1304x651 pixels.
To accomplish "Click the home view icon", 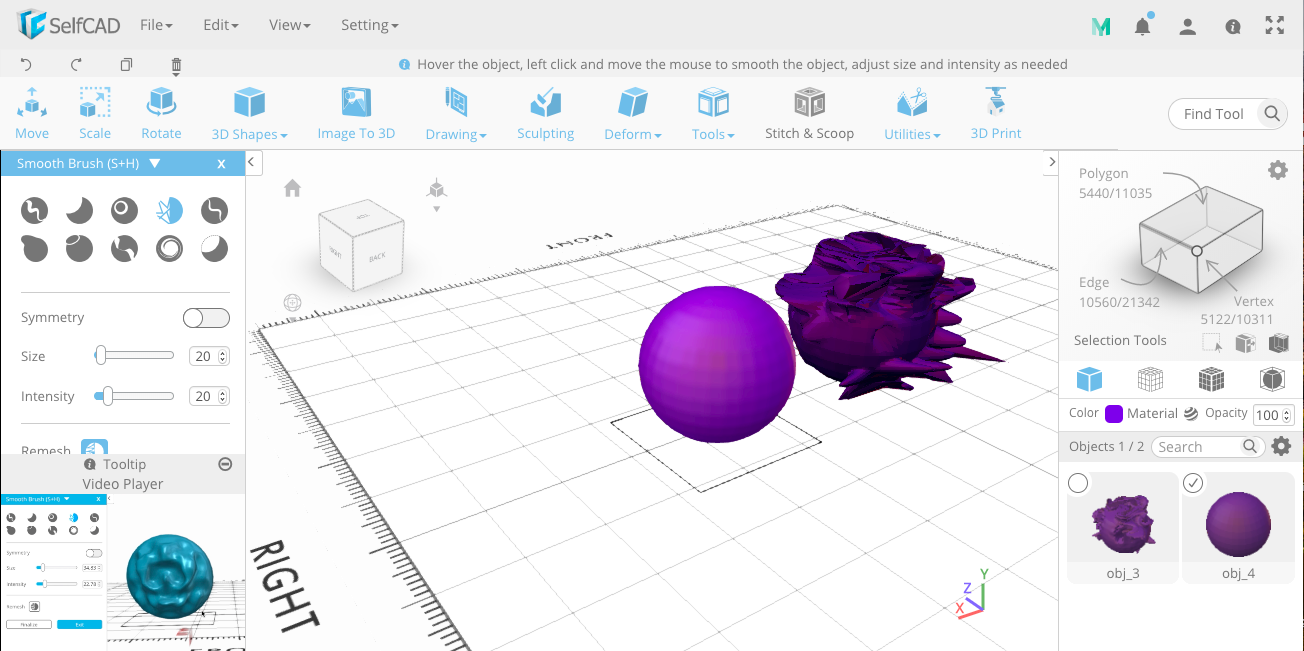I will pos(292,188).
